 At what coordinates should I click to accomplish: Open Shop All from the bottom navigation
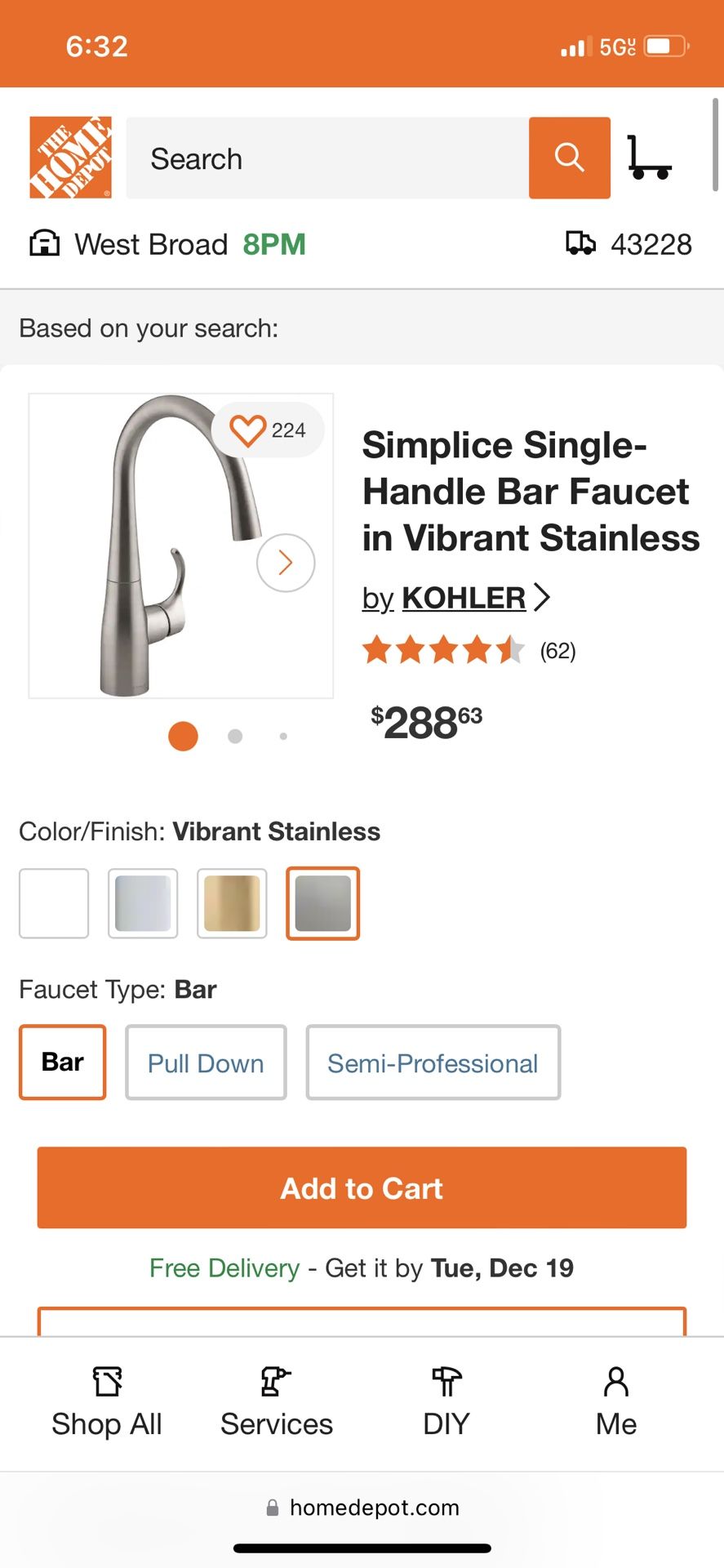pos(106,1401)
